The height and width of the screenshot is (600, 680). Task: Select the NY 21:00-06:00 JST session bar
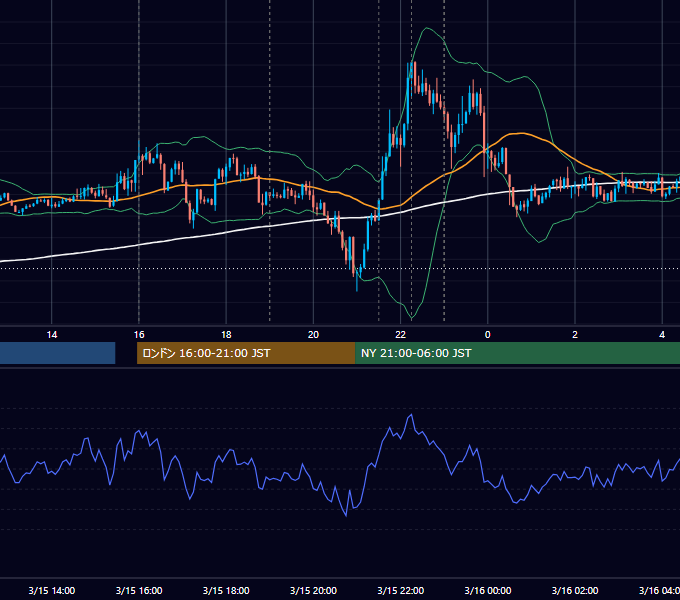pos(517,353)
